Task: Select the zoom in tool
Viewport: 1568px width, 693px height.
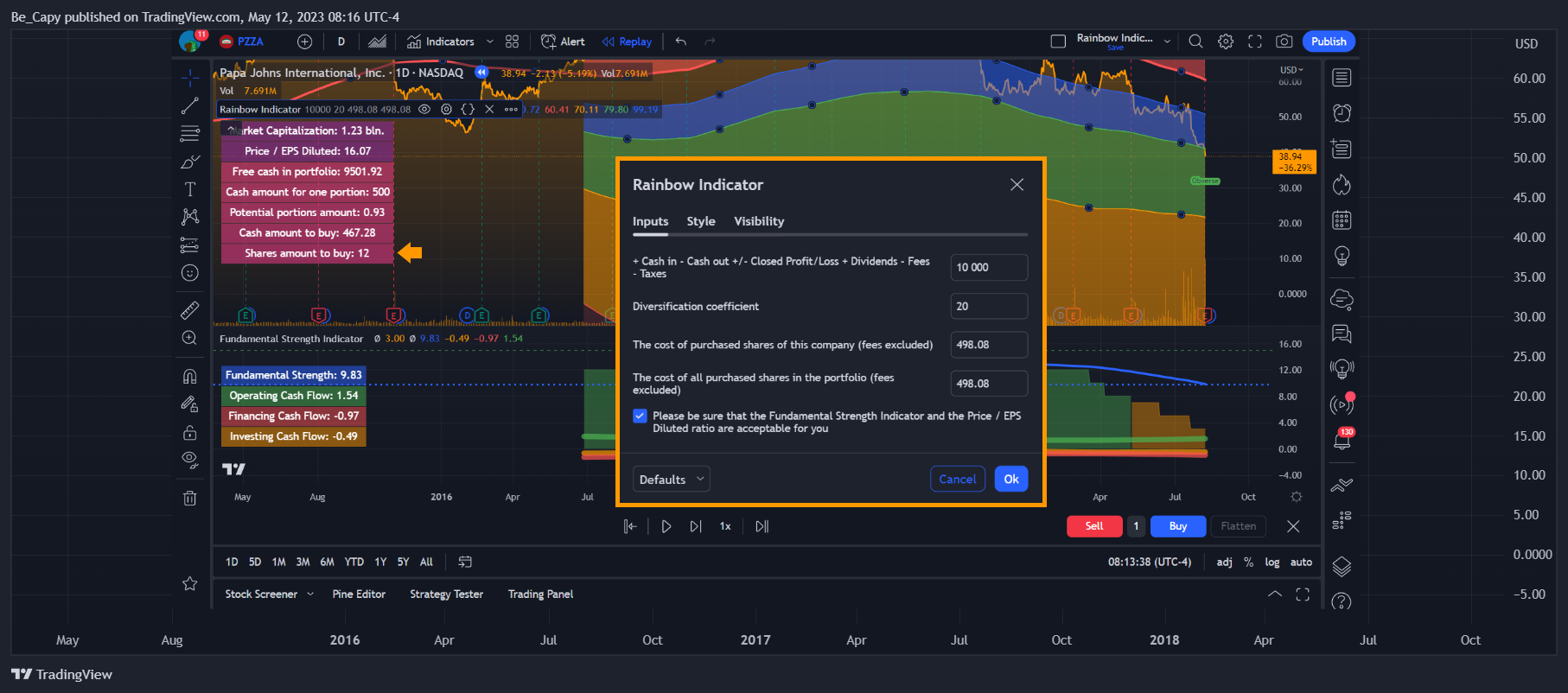Action: pyautogui.click(x=190, y=338)
